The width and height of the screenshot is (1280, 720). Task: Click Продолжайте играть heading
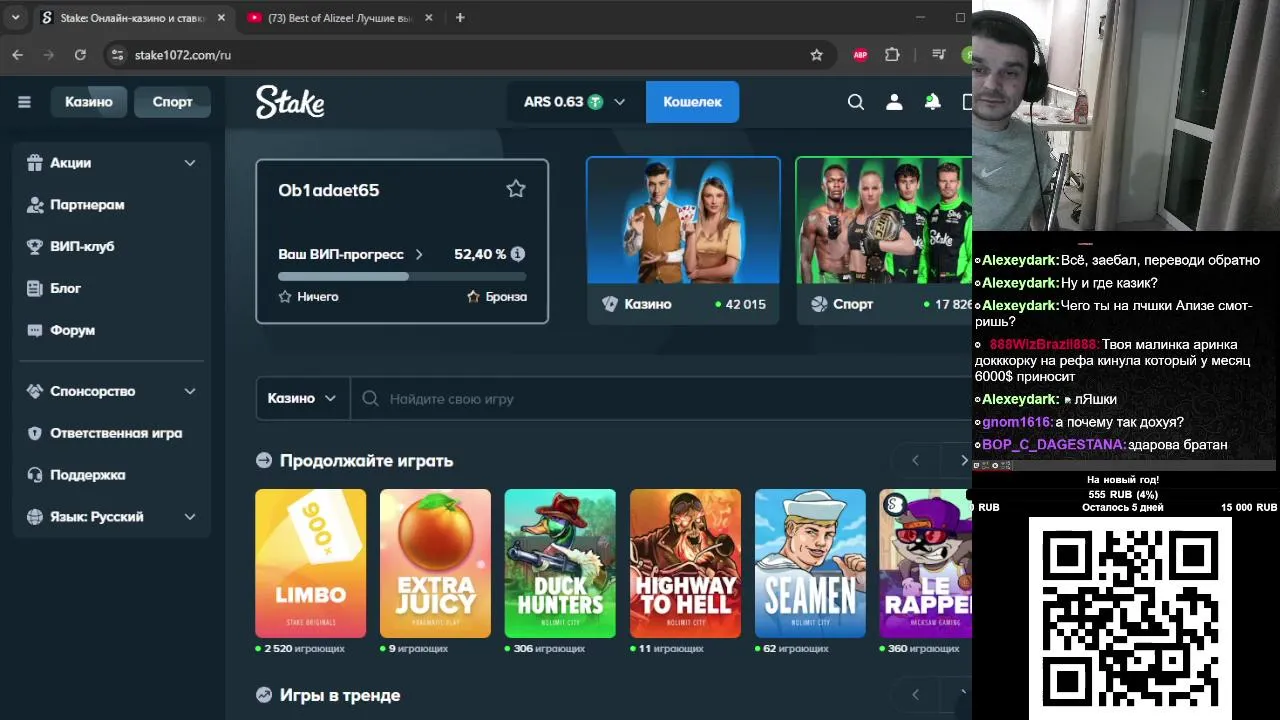(366, 461)
